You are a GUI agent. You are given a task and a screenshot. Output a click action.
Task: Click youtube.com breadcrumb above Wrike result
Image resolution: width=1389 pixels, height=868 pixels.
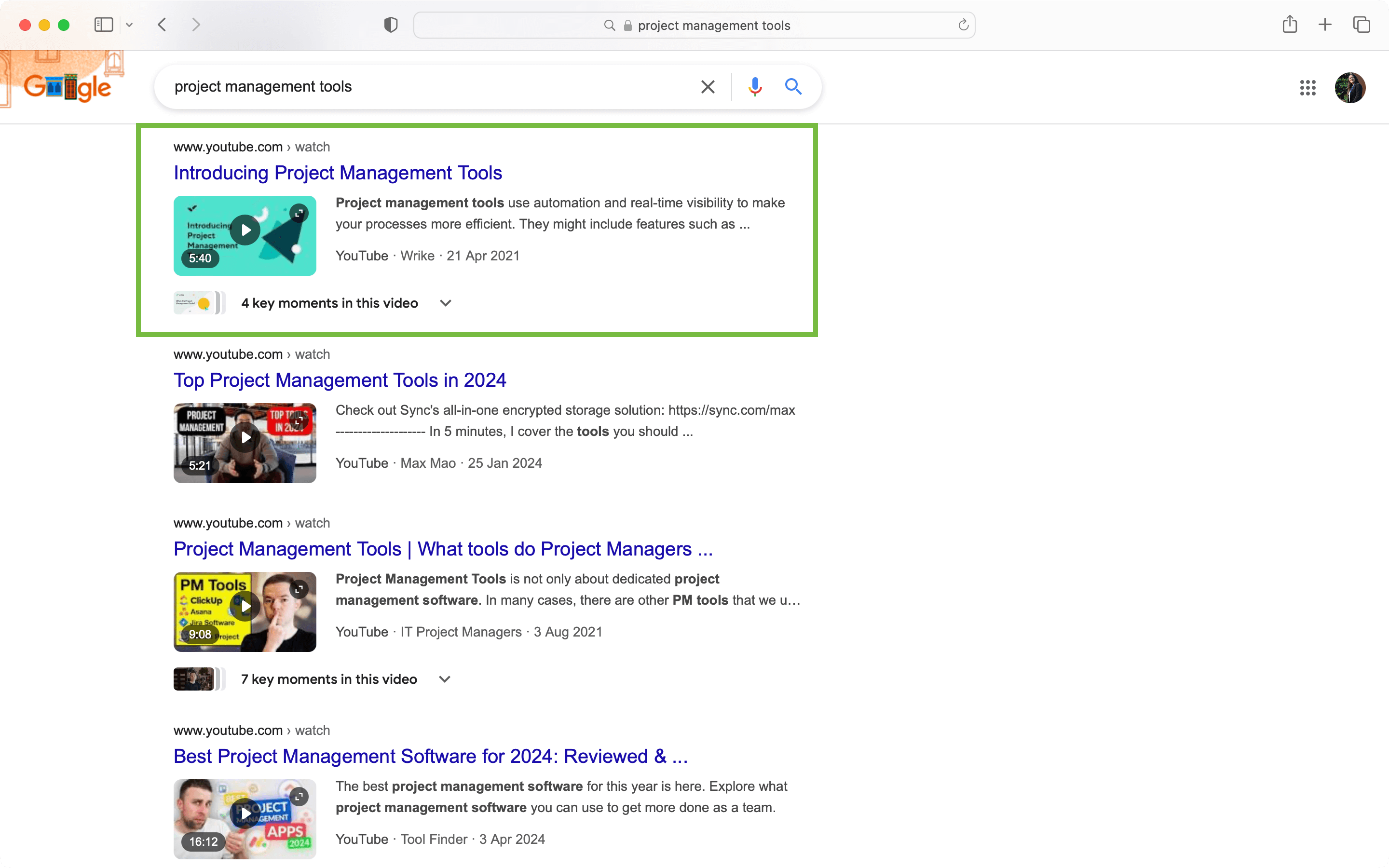[x=251, y=147]
